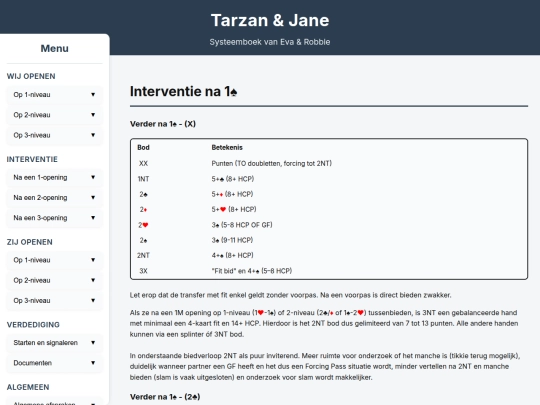Click the 'Verder na 1♠ - (X)' subheading

tap(163, 124)
